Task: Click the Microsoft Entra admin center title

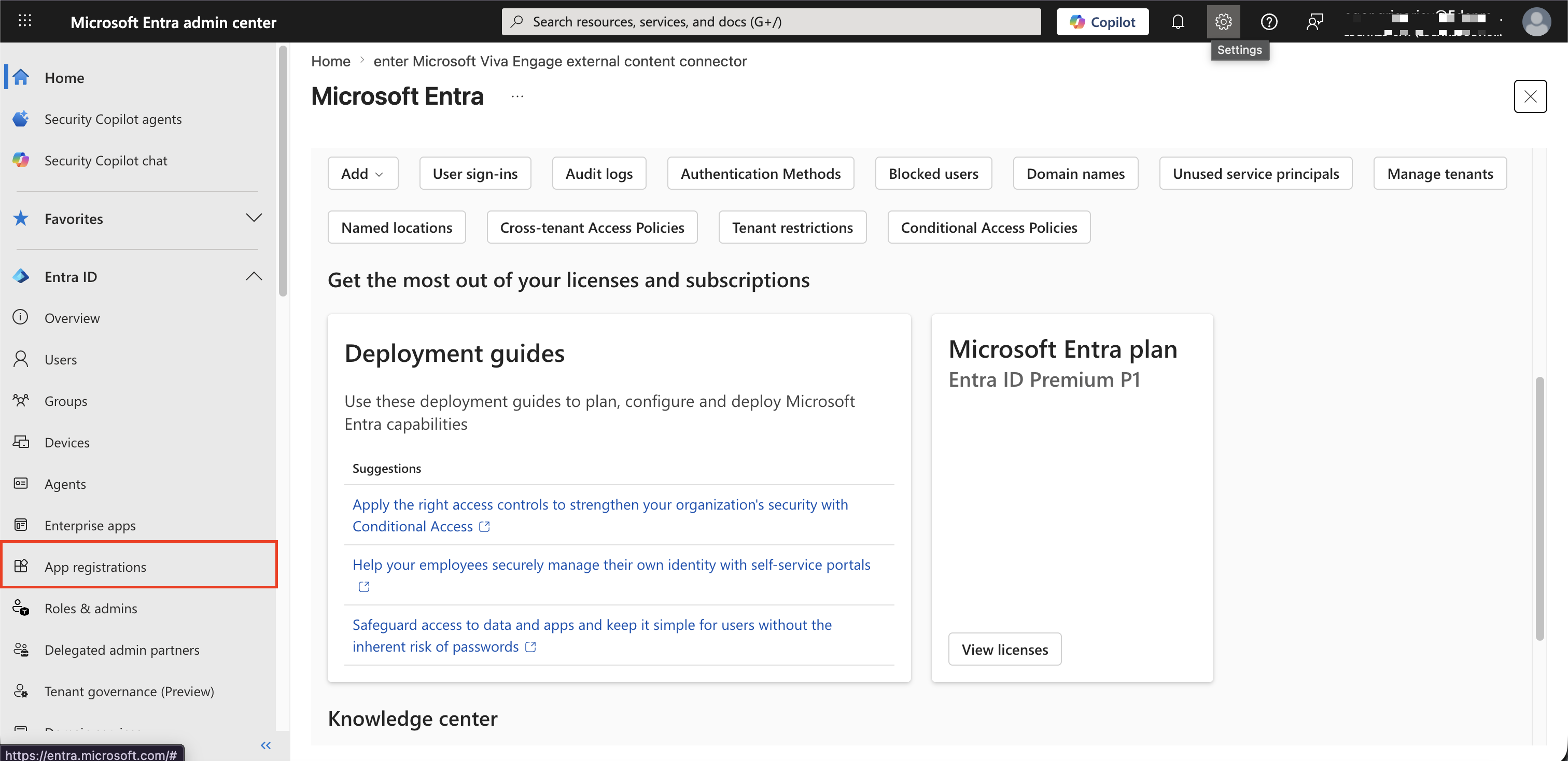Action: coord(173,22)
